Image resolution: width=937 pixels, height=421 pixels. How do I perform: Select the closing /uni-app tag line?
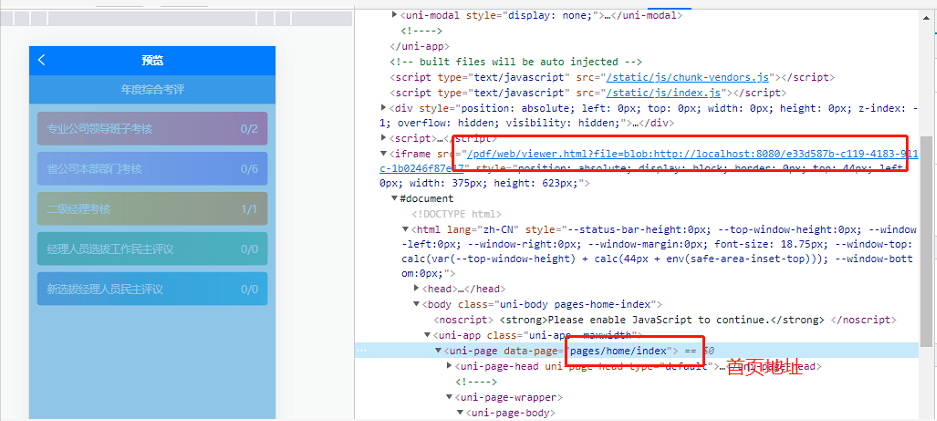[419, 46]
